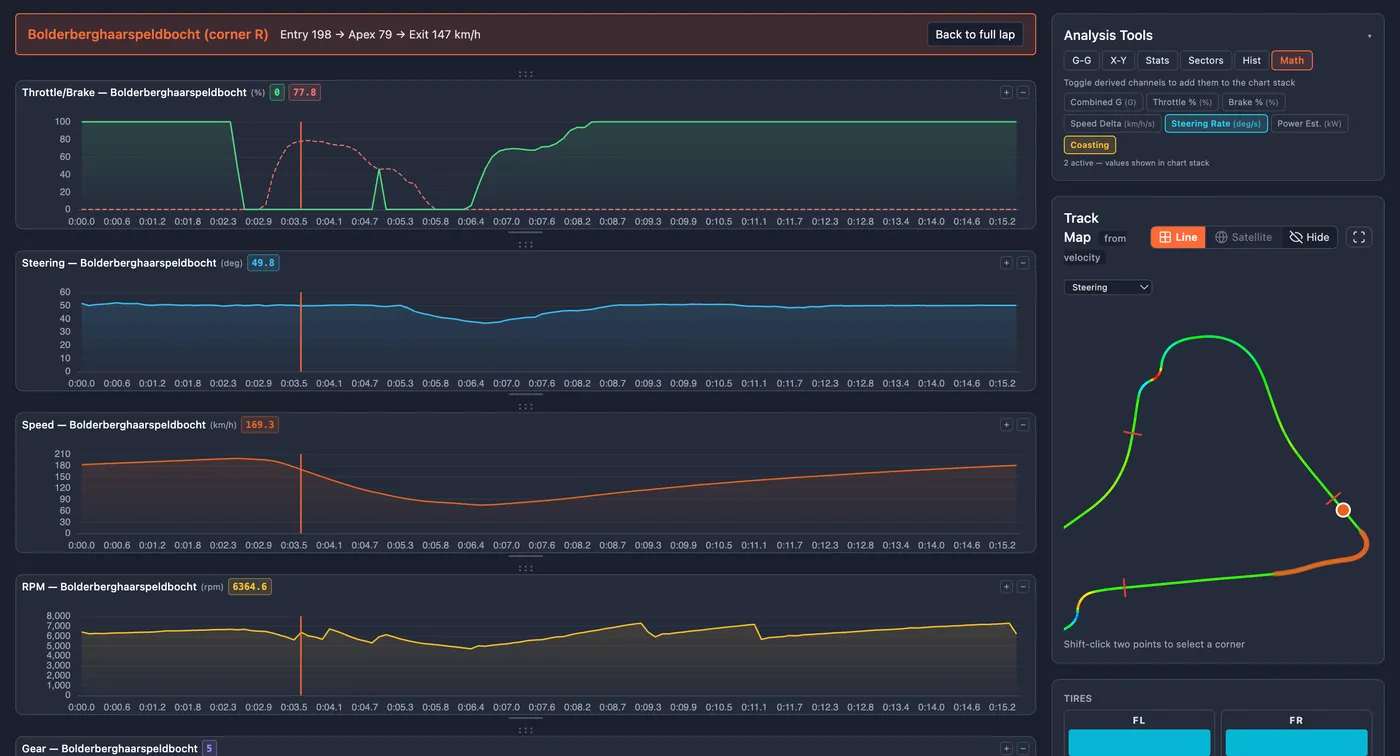
Task: Select the Math analysis tab
Action: 1292,61
